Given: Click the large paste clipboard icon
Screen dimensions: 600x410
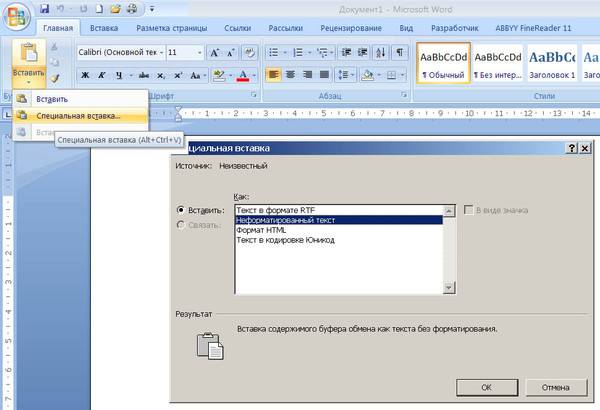Looking at the screenshot, I should [x=29, y=53].
